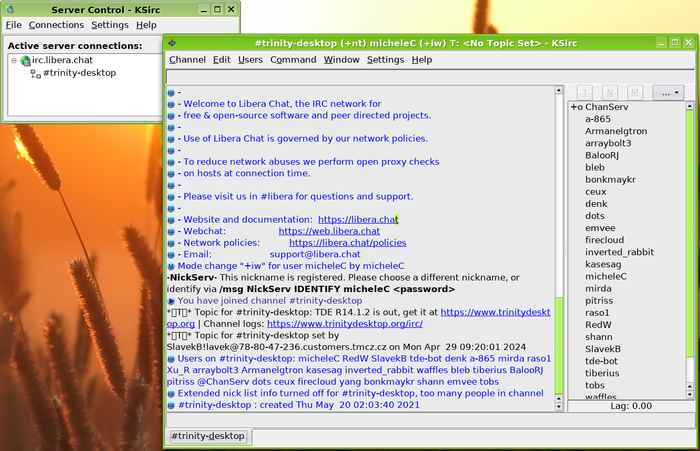Select tde-bot in the nick list
This screenshot has height=451, width=700.
point(601,361)
